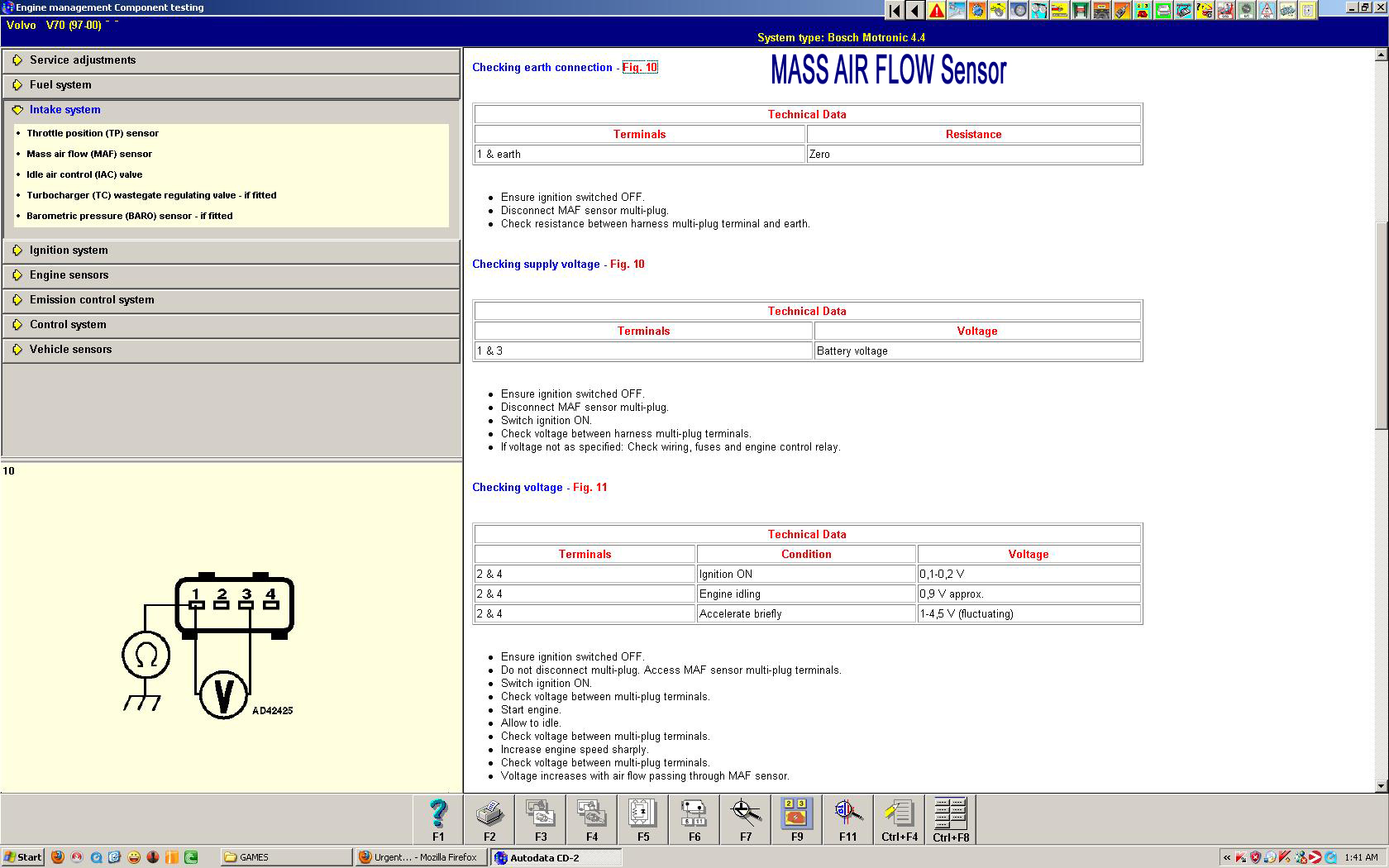Screen dimensions: 1389x868
Task: Select Throttle position (TP) sensor item
Action: click(x=93, y=133)
